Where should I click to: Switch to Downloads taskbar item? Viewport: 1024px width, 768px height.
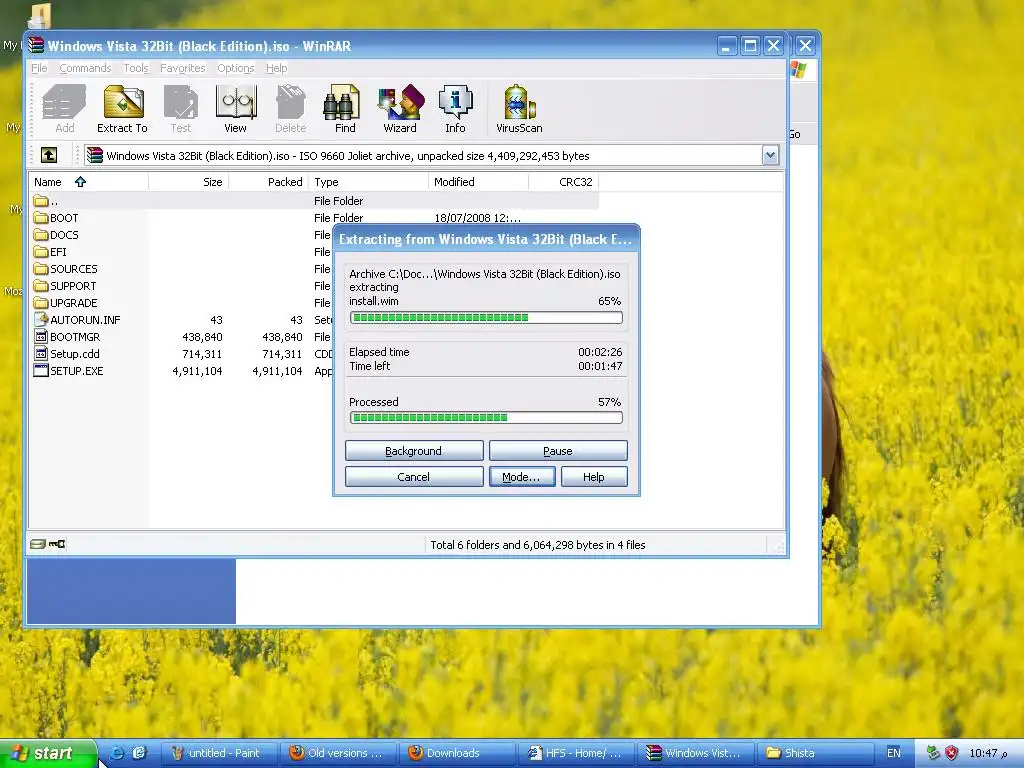[x=455, y=753]
